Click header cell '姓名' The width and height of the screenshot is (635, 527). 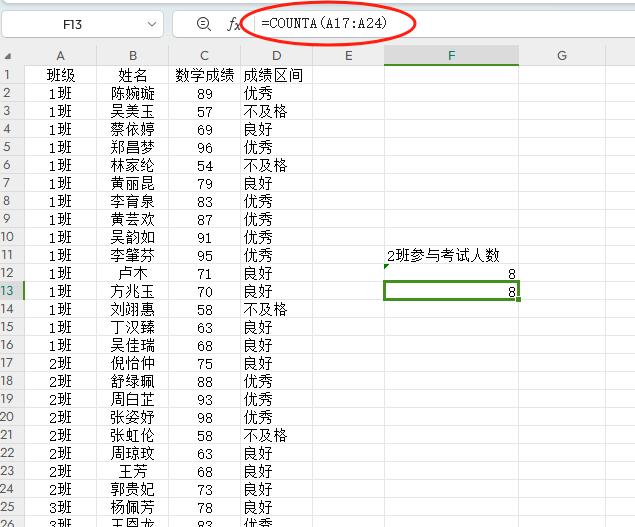coord(132,75)
